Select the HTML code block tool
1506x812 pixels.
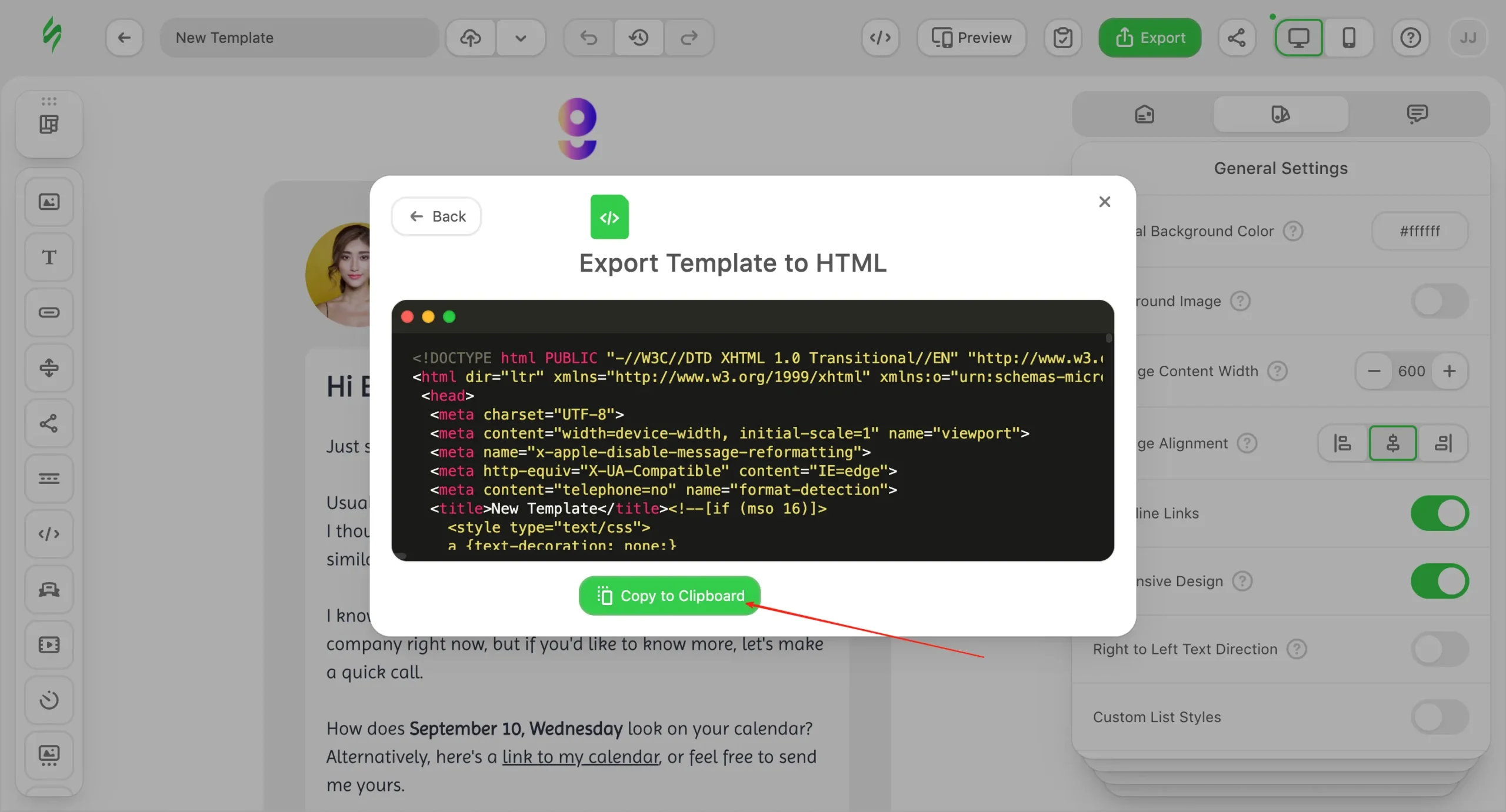coord(49,533)
